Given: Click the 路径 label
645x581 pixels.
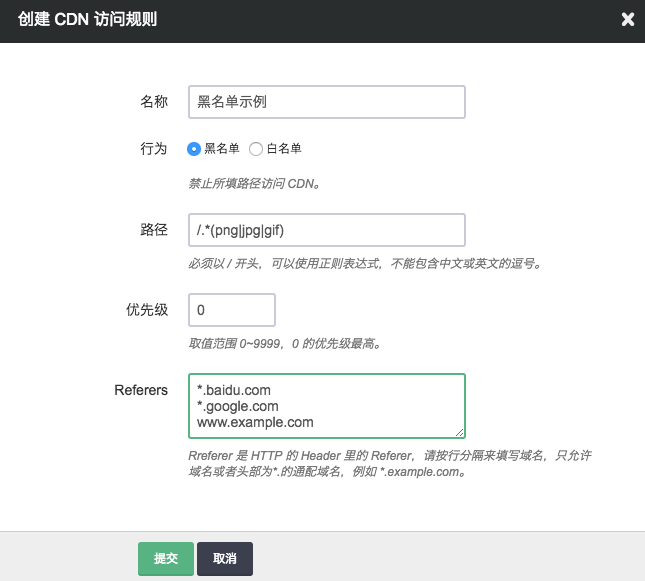Looking at the screenshot, I should 153,230.
